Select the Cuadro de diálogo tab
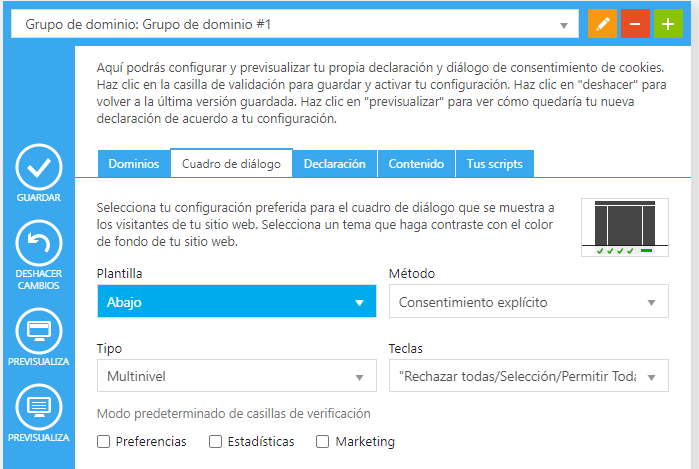699x469 pixels. pyautogui.click(x=231, y=163)
